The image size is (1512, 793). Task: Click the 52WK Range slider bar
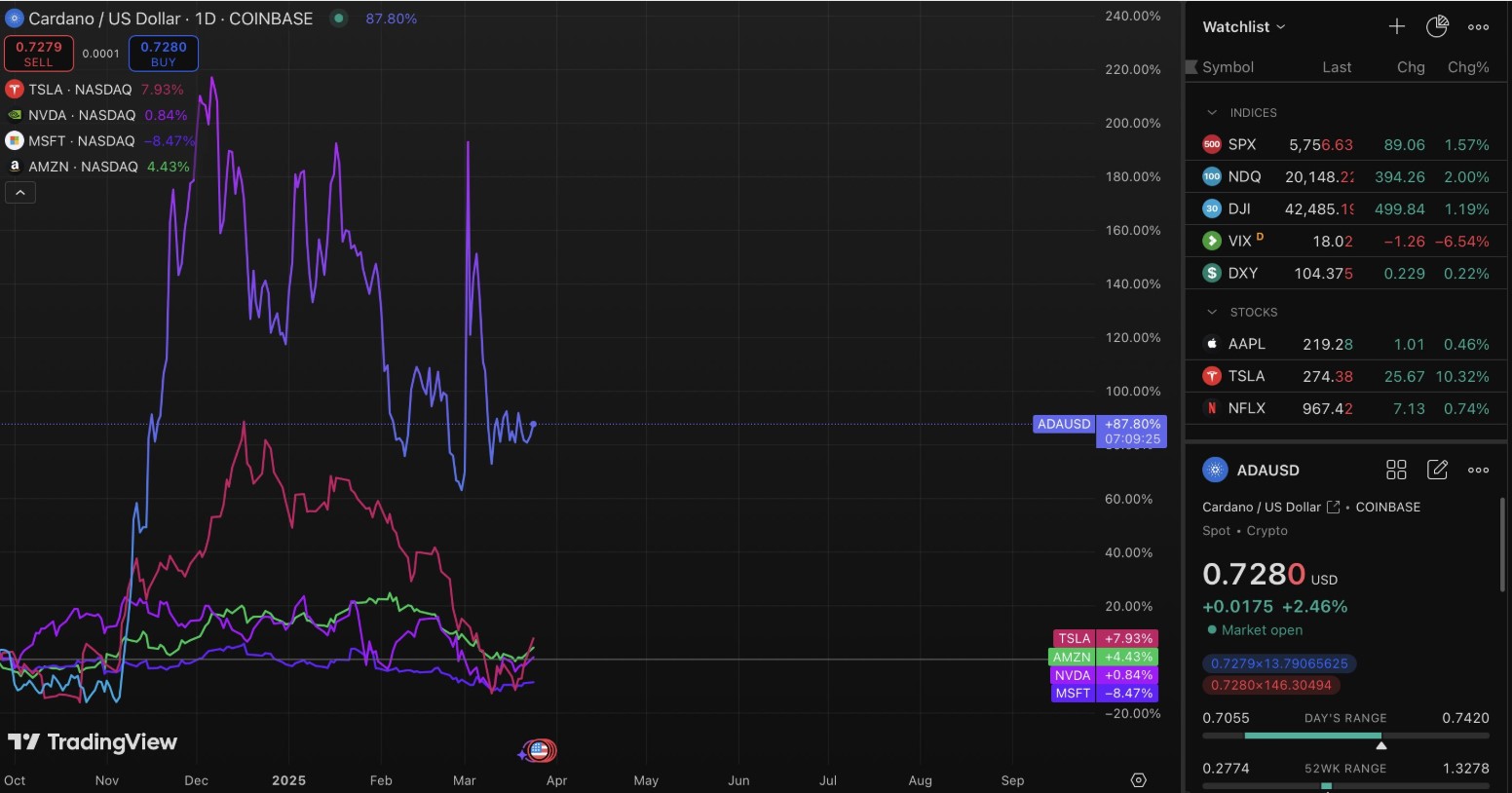click(1345, 785)
